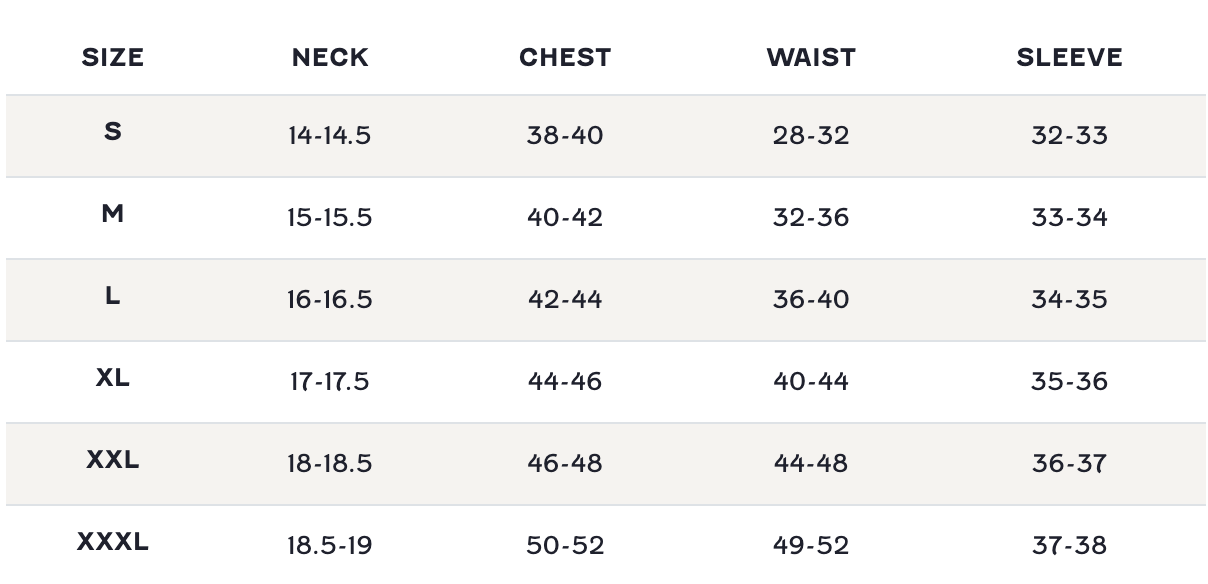The height and width of the screenshot is (584, 1208).
Task: Click chest measurement 40-42 cell
Action: pyautogui.click(x=565, y=218)
